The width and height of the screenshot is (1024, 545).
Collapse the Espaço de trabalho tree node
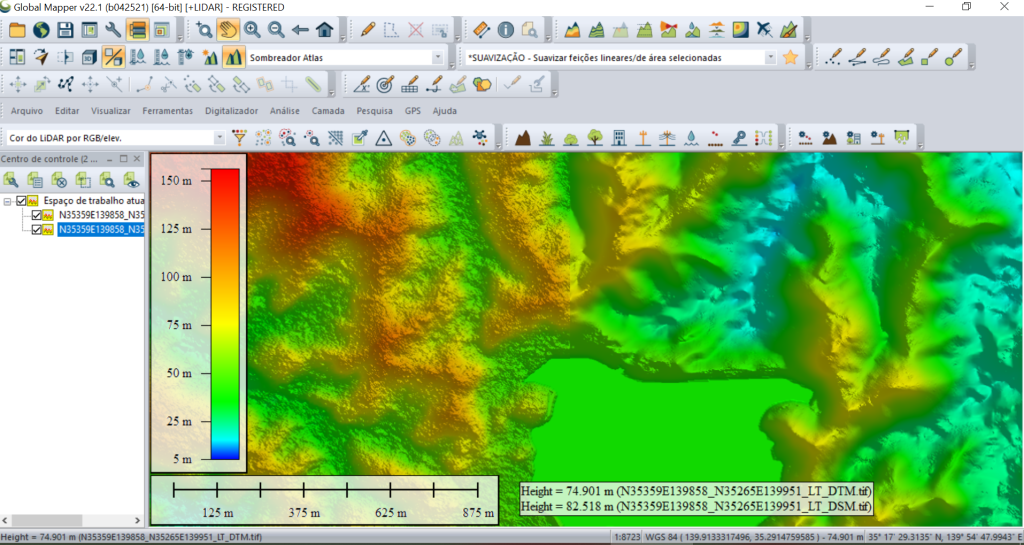(8, 201)
